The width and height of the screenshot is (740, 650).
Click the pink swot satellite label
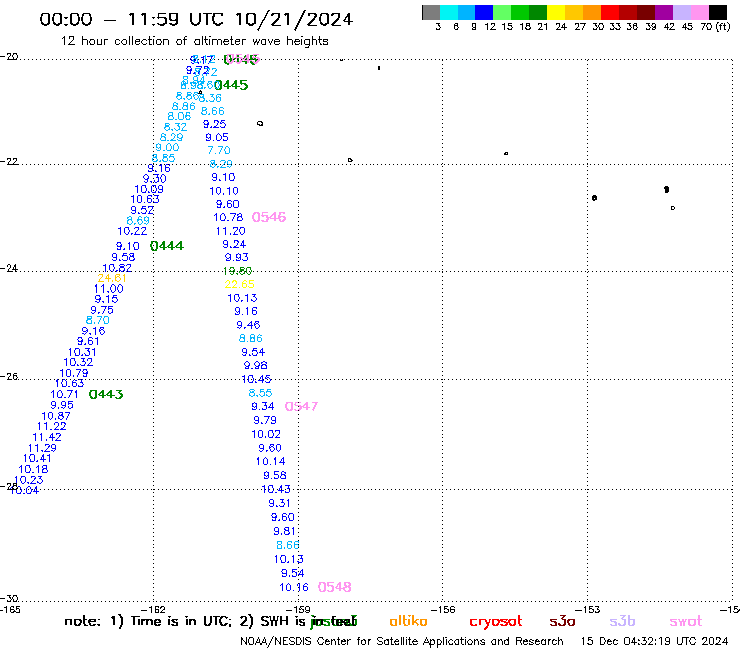coord(686,622)
